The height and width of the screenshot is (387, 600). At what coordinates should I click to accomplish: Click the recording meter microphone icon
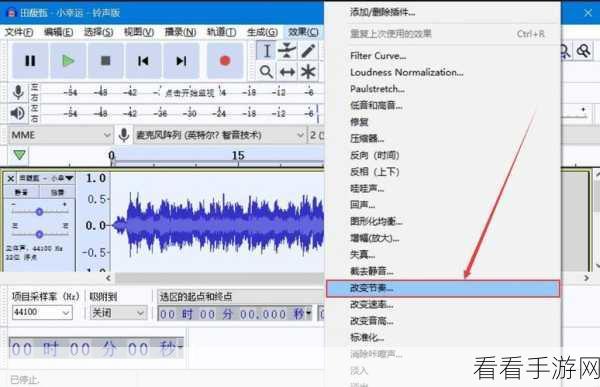[18, 92]
